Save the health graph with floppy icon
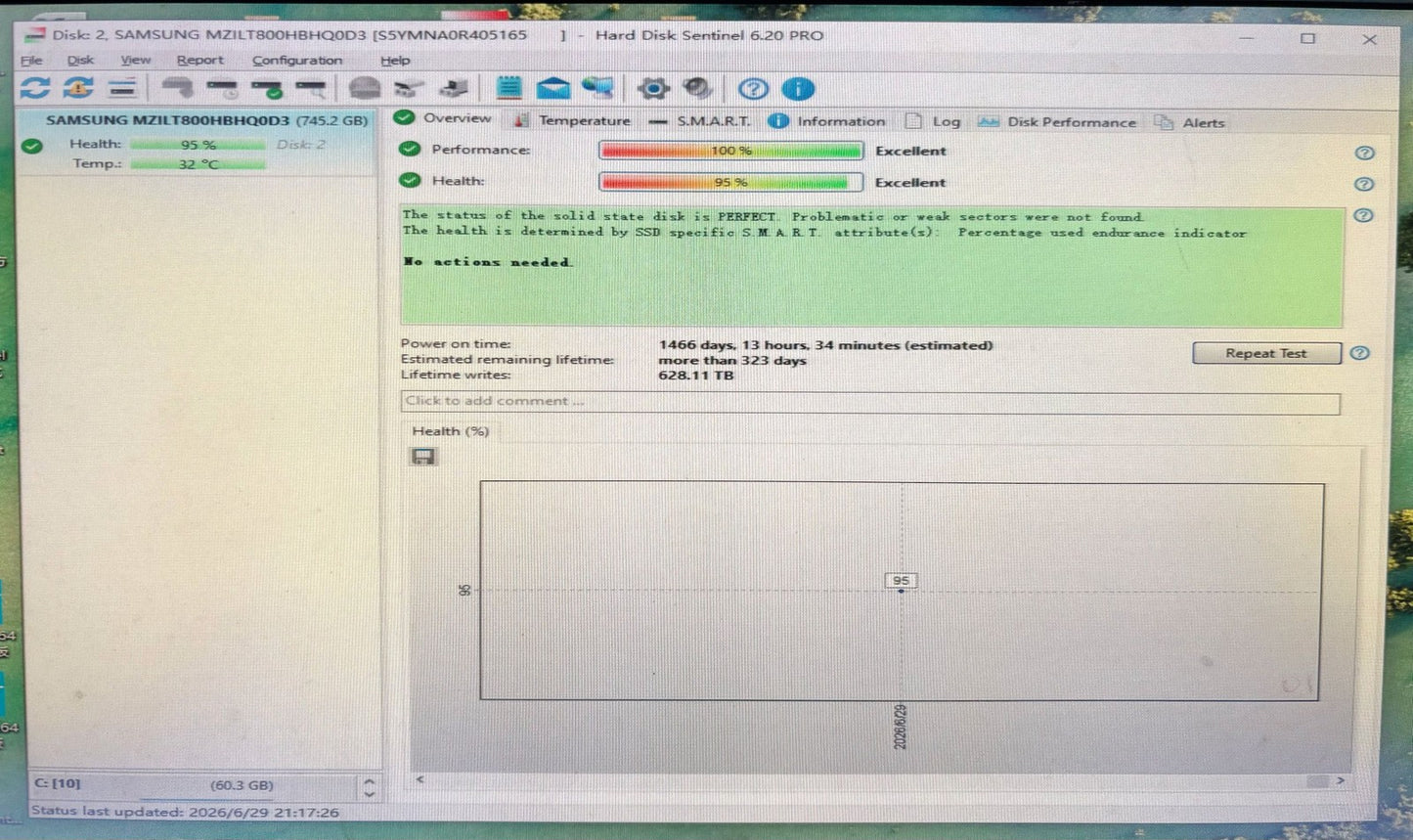 (422, 457)
